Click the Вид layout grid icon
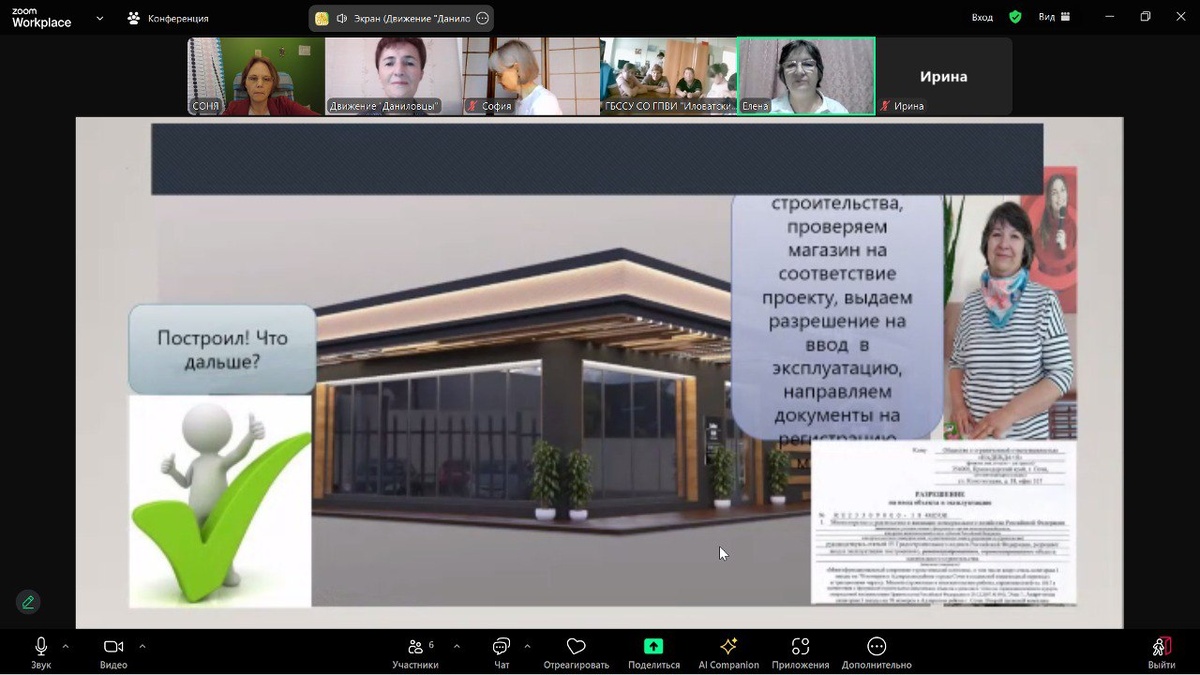1200x675 pixels. pos(1066,17)
